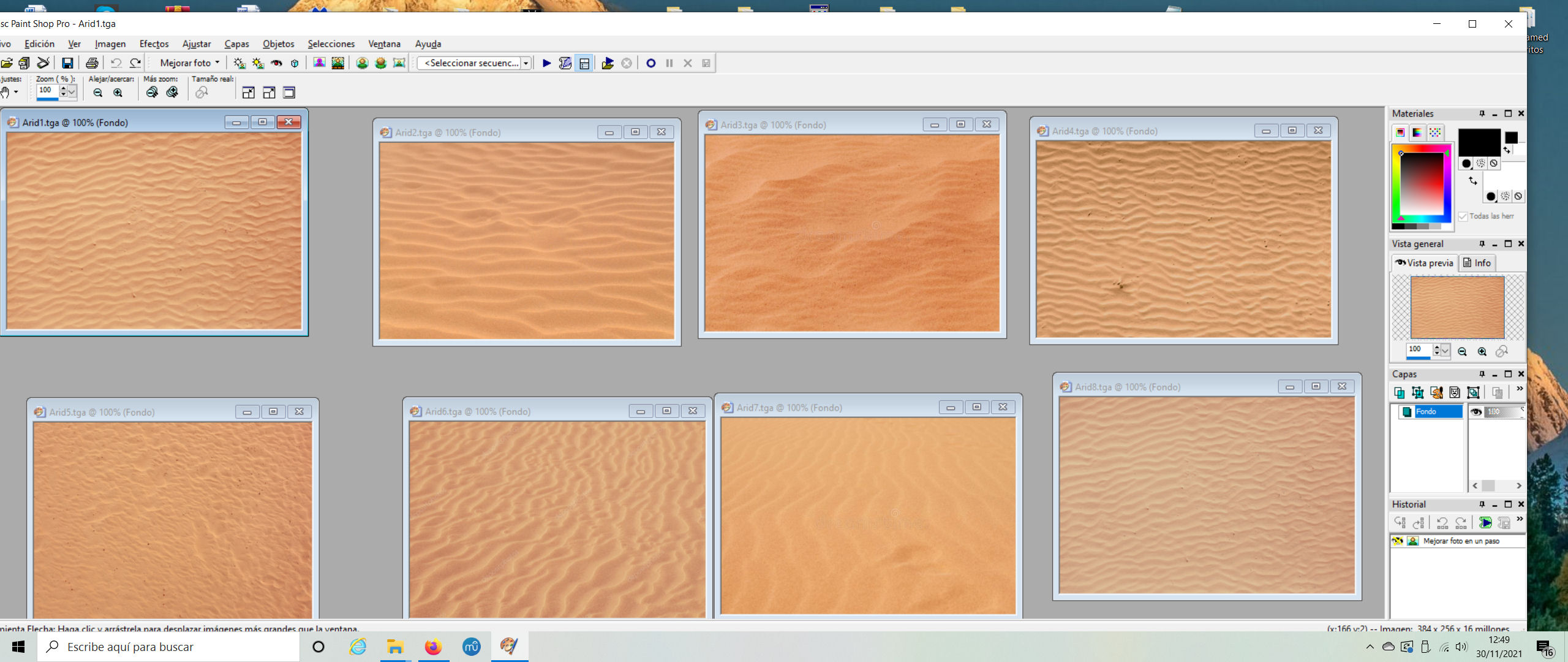Select the Fondo layer row
This screenshot has width=1568, height=662.
[1431, 412]
